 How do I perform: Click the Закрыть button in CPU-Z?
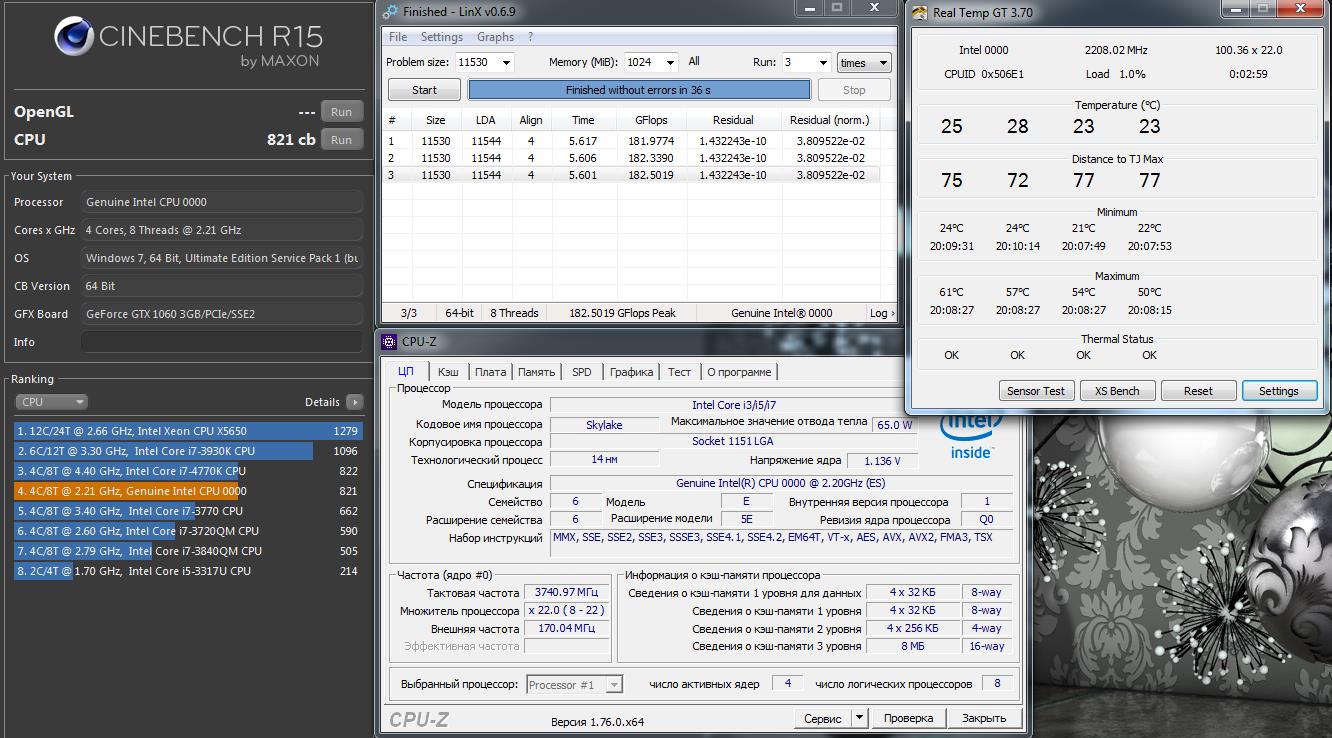[x=984, y=718]
